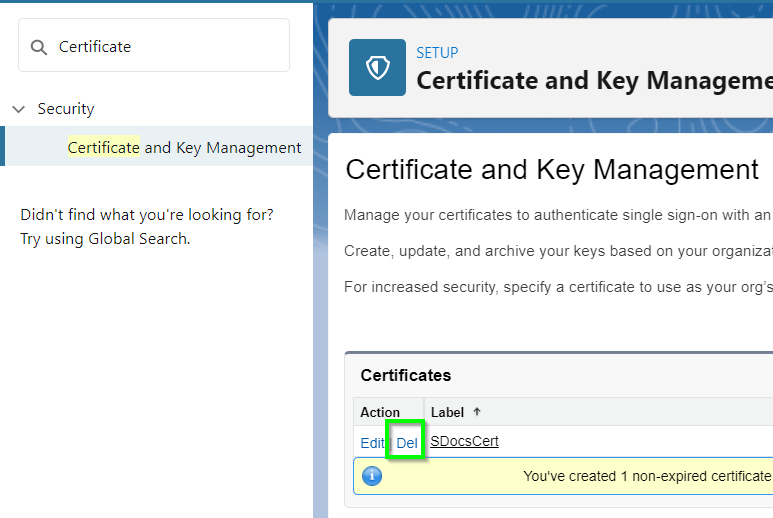The width and height of the screenshot is (773, 518).
Task: Click the shield icon in the Setup header
Action: point(378,68)
